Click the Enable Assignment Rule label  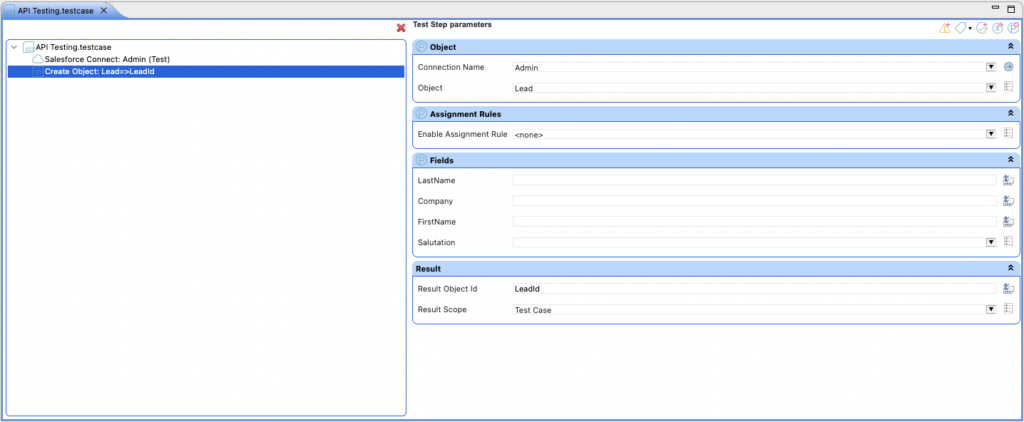[x=462, y=134]
